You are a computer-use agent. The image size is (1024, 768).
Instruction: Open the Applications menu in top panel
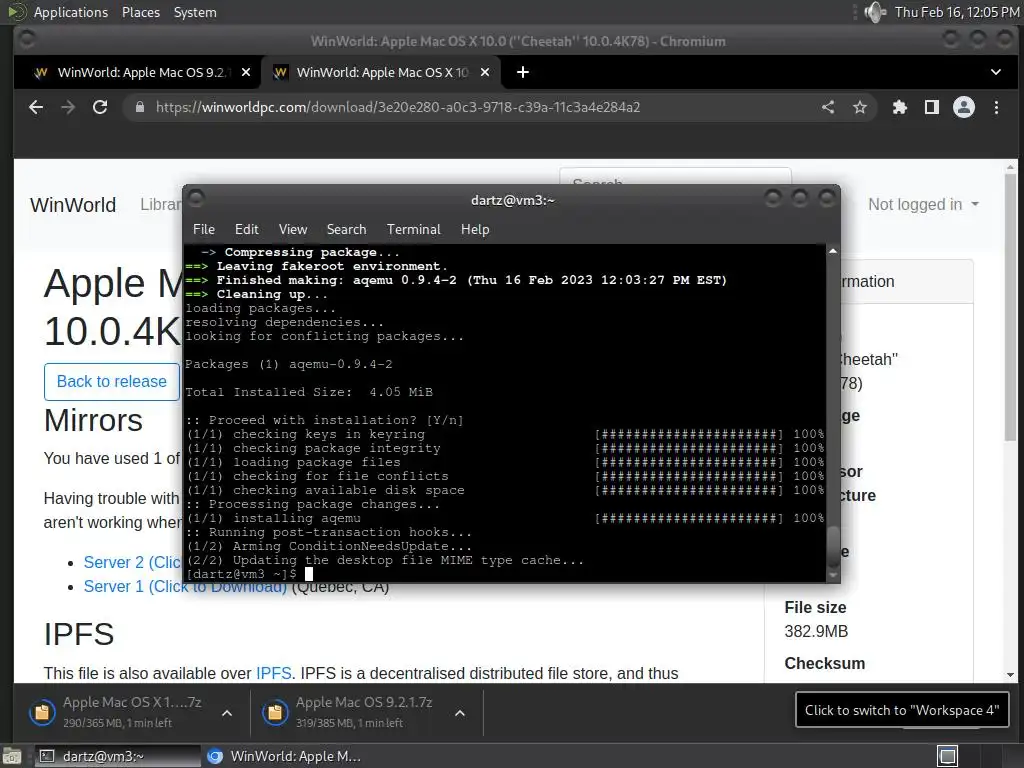click(71, 12)
